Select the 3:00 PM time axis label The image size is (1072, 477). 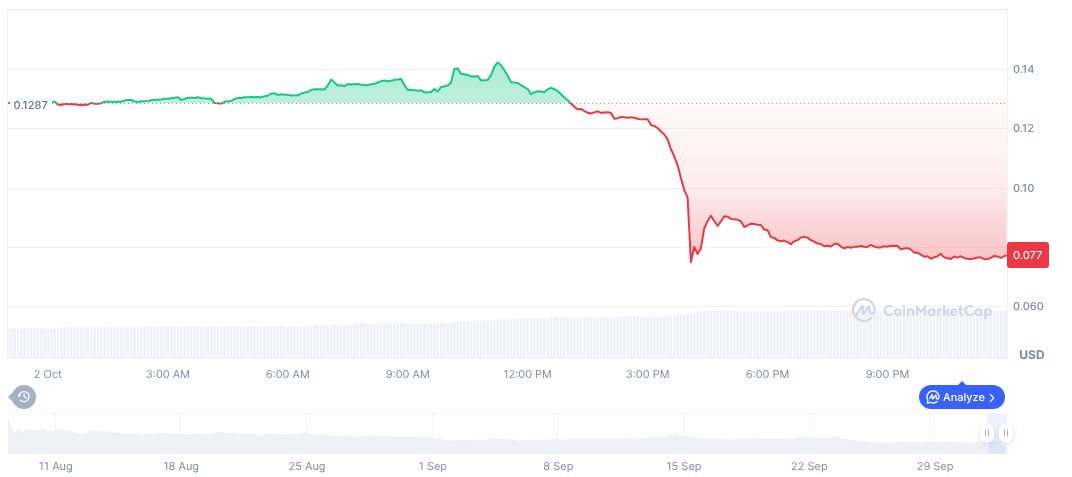click(647, 374)
